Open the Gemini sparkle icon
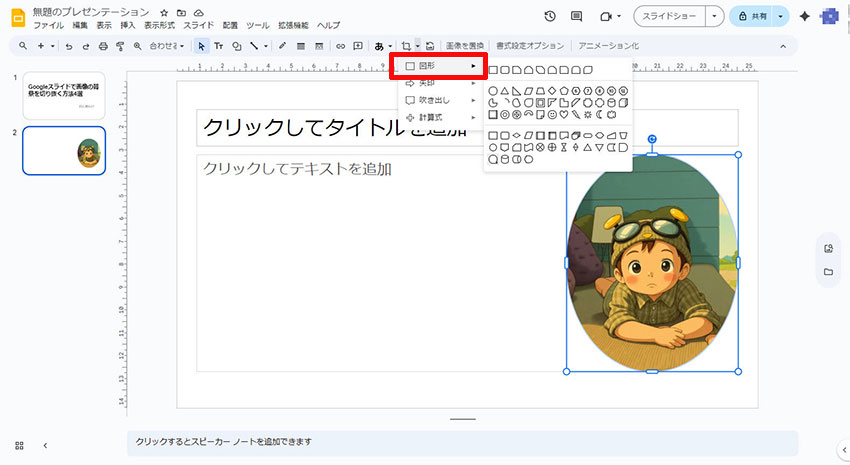The image size is (850, 465). 804,16
